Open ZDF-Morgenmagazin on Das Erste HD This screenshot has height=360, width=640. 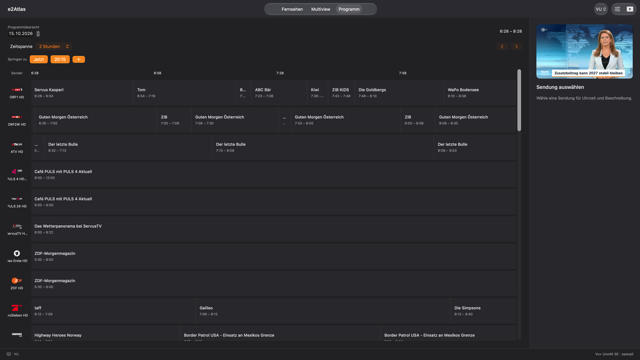coord(274,256)
